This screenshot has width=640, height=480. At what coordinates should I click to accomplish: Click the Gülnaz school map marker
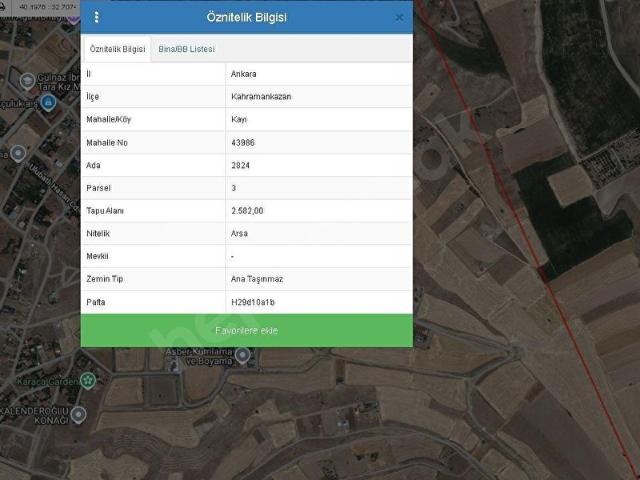click(x=27, y=81)
